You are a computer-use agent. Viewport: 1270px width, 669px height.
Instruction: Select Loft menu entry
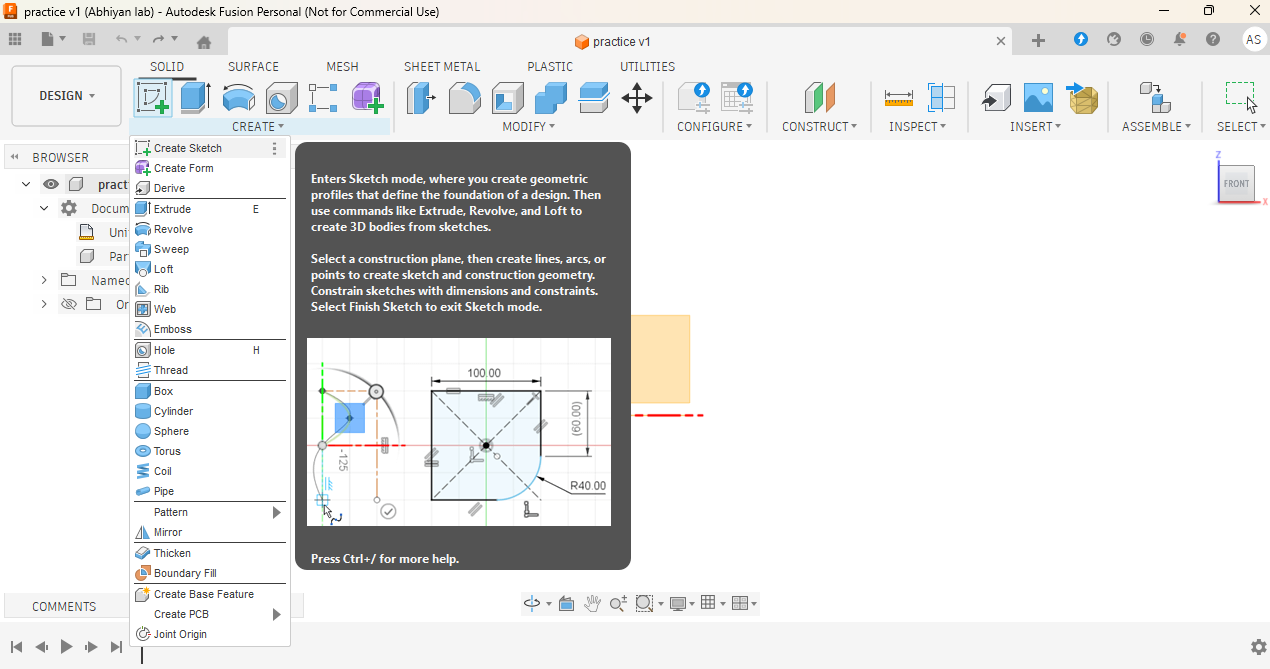(x=209, y=269)
